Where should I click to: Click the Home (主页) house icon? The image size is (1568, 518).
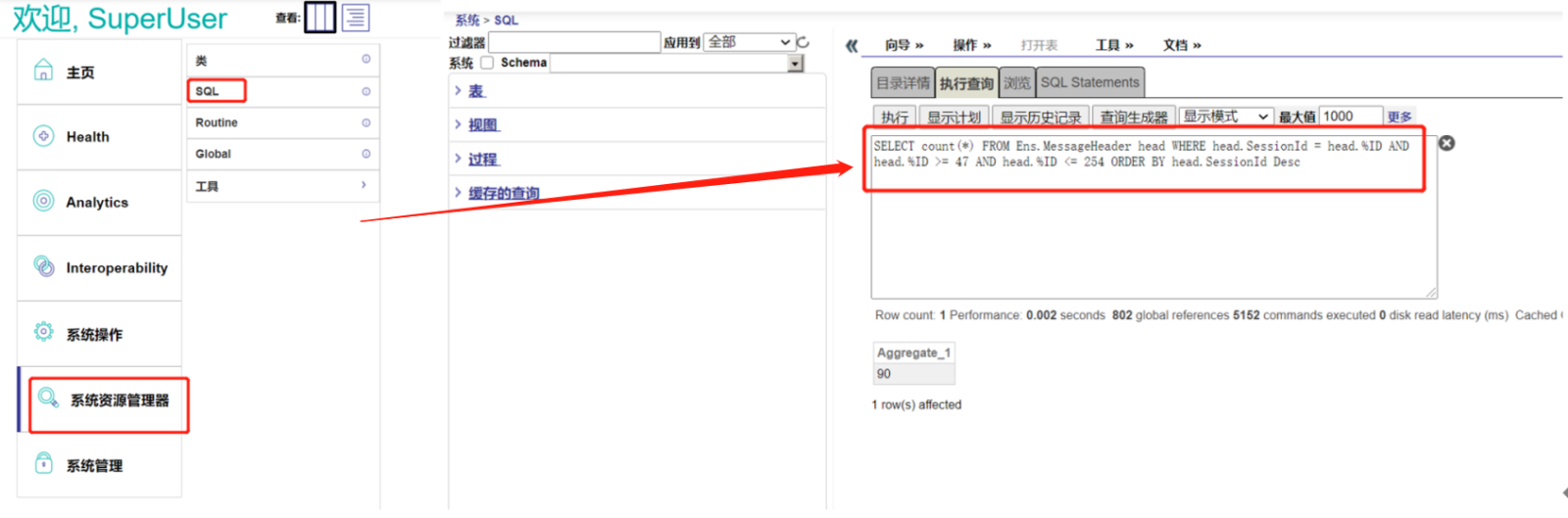pos(43,71)
